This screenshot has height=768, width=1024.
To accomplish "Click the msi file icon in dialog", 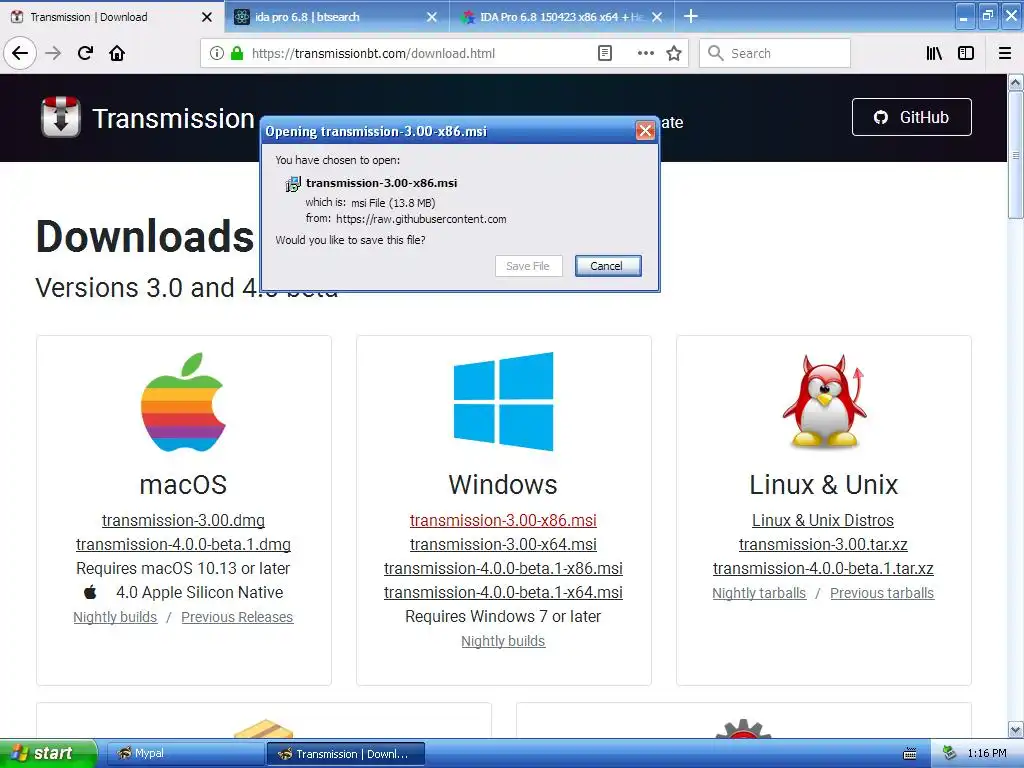I will tap(293, 184).
